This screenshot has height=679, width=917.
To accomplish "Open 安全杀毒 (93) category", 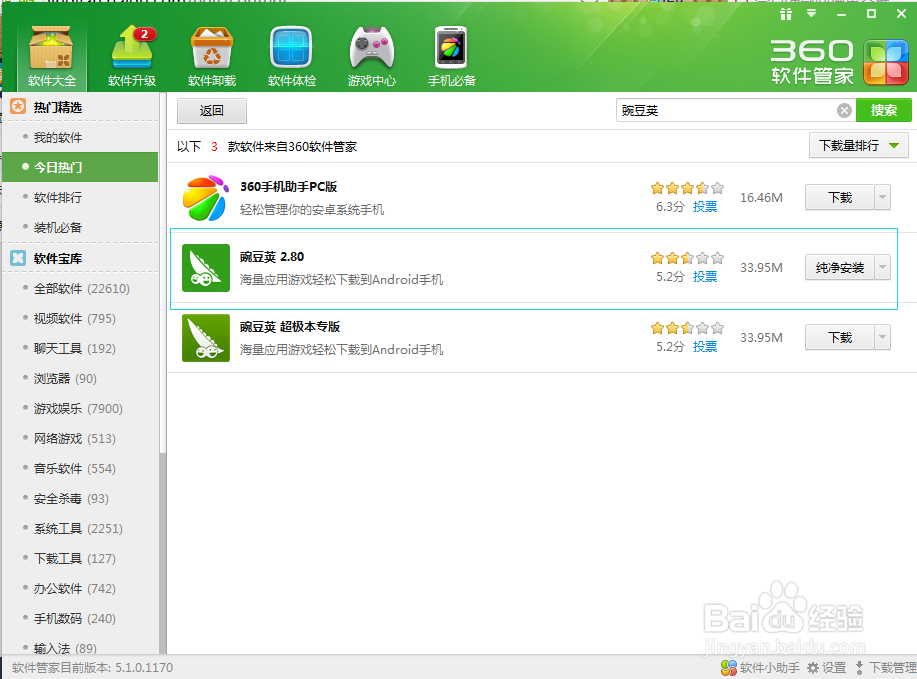I will click(80, 498).
